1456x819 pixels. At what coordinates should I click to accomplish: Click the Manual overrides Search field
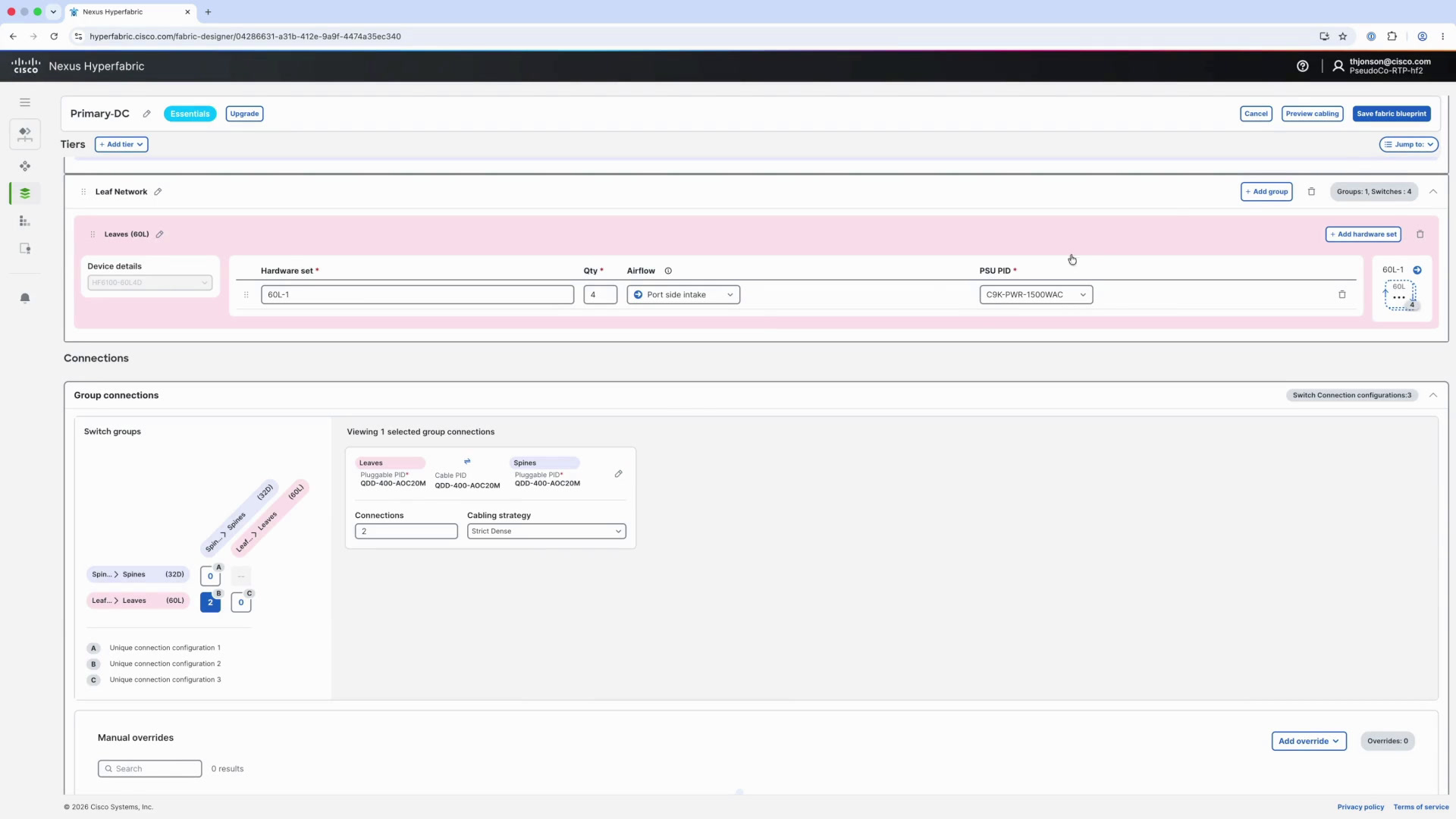[x=150, y=768]
